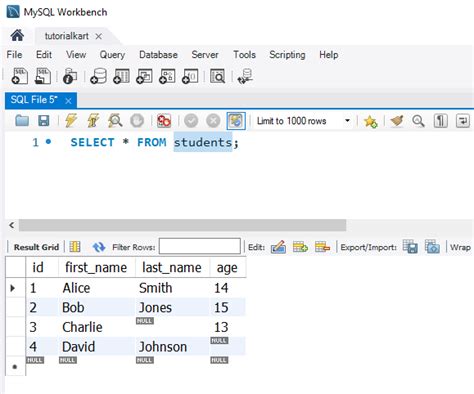
Task: Select the first_name column header
Action: click(x=97, y=267)
